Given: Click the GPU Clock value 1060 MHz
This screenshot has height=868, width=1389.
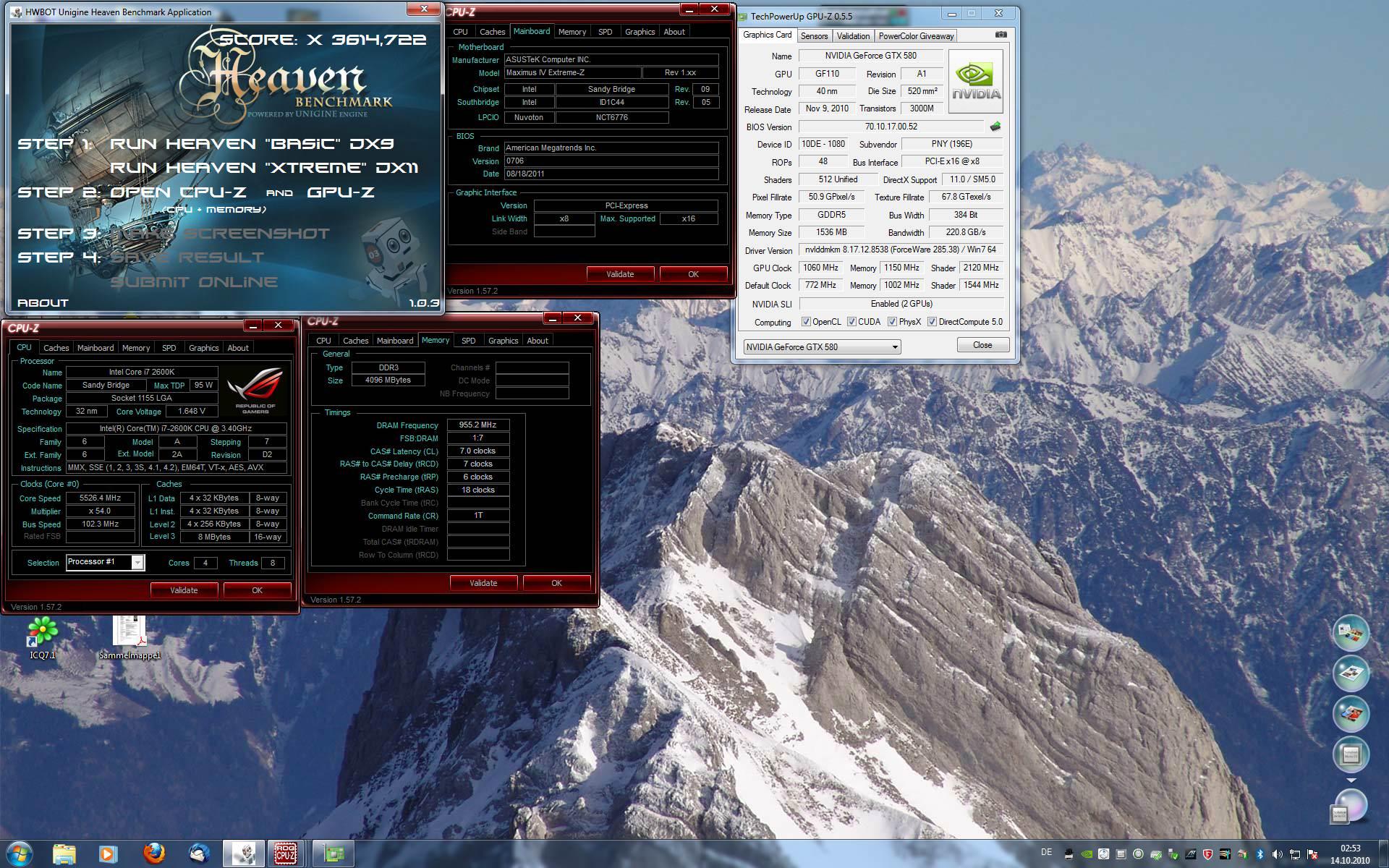Looking at the screenshot, I should pyautogui.click(x=821, y=268).
